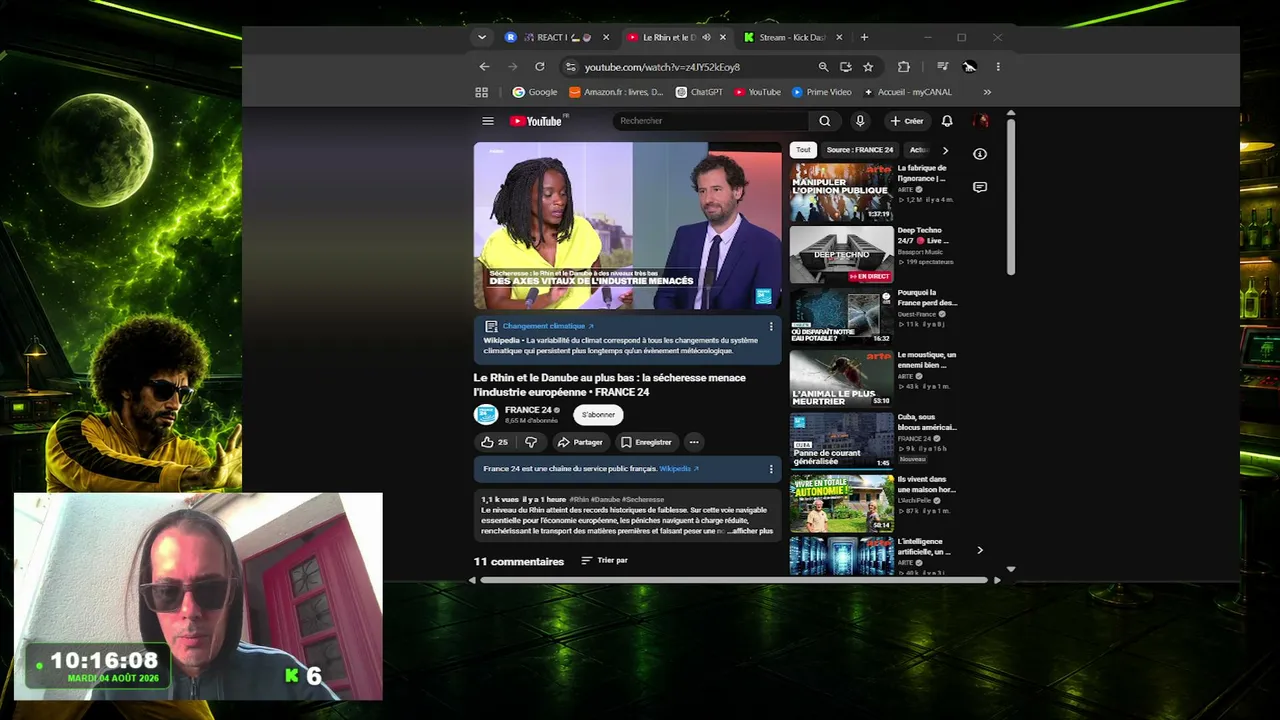Click the YouTube search magnifier button

pos(824,121)
